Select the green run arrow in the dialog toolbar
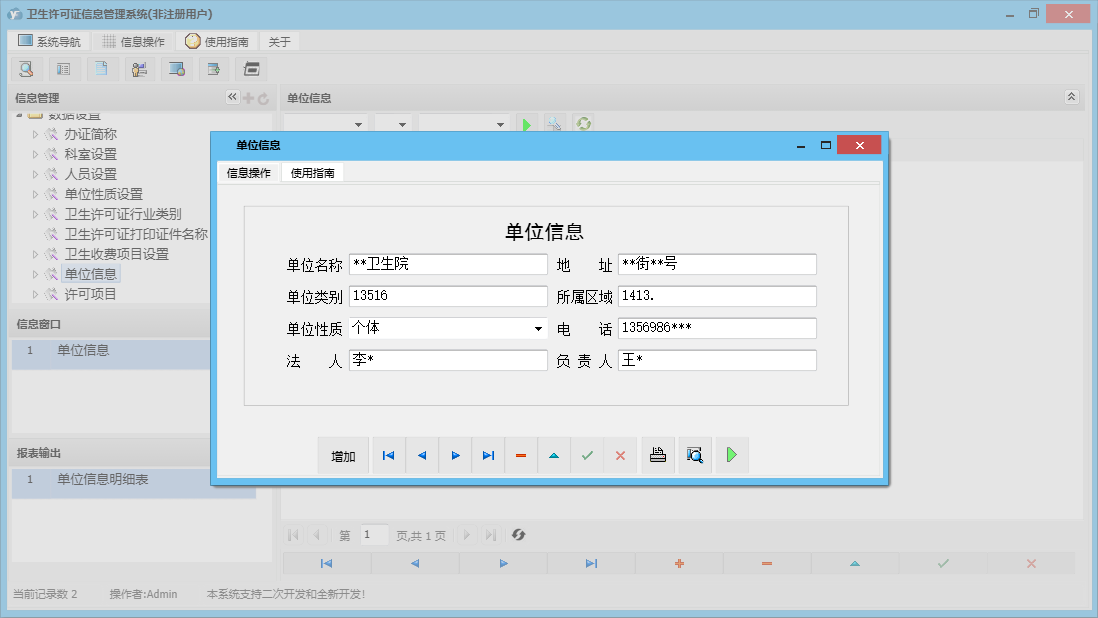The width and height of the screenshot is (1098, 618). coord(731,455)
